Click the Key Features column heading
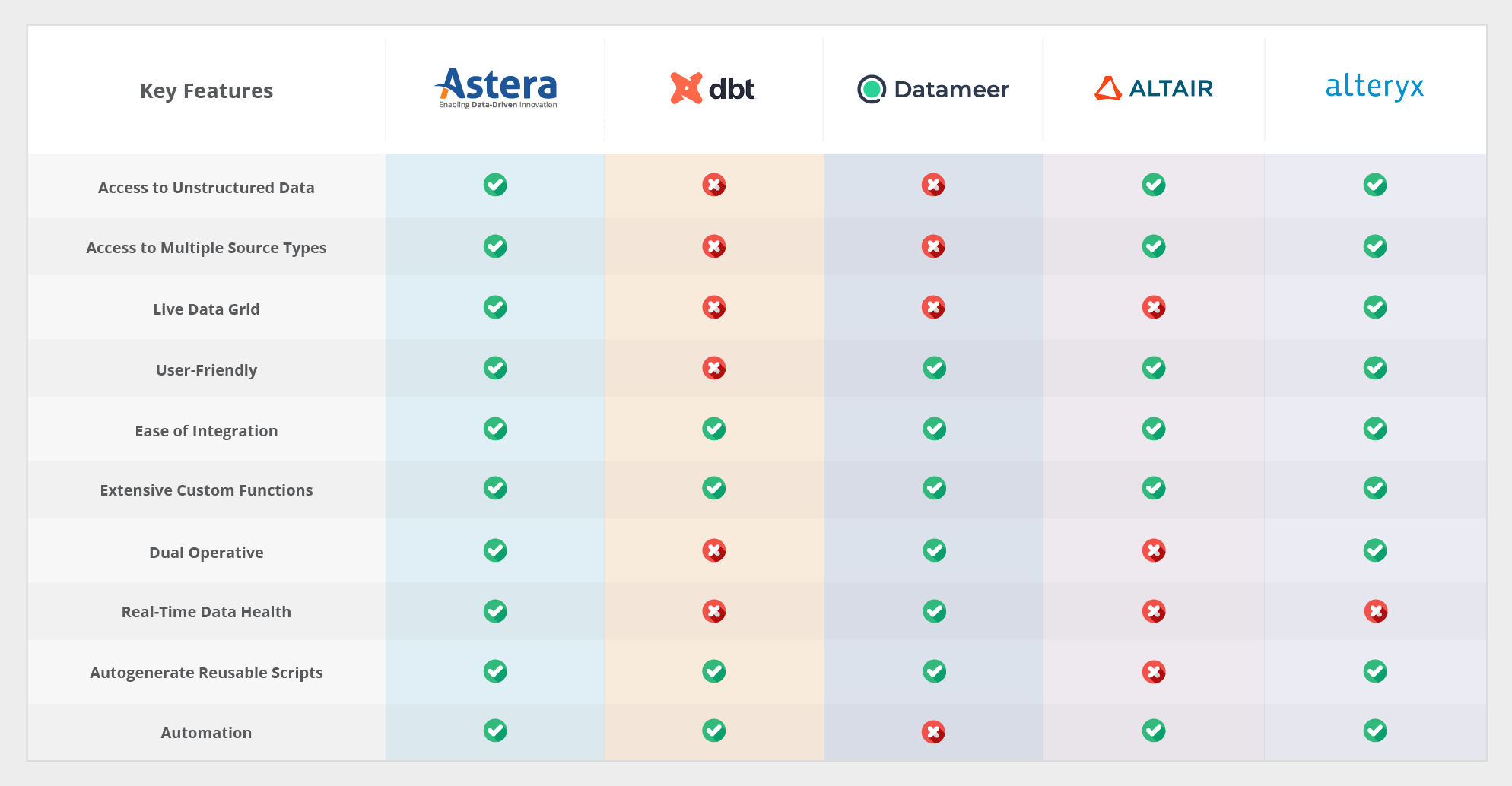The image size is (1512, 786). point(206,91)
